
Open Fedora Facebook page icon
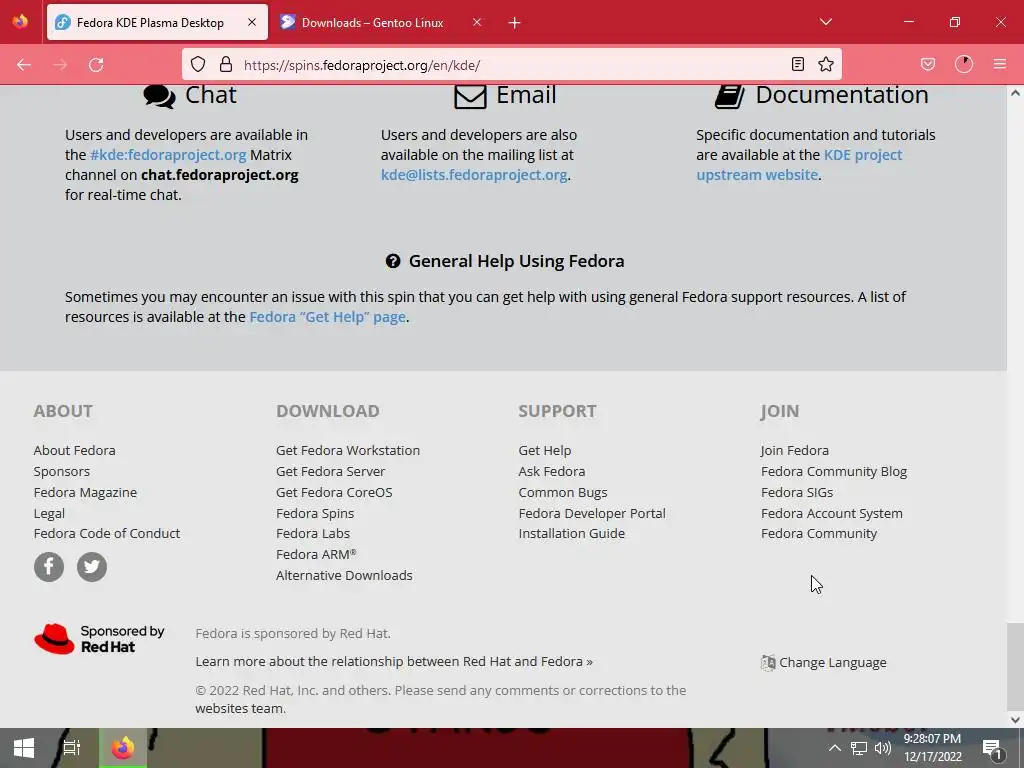(49, 567)
